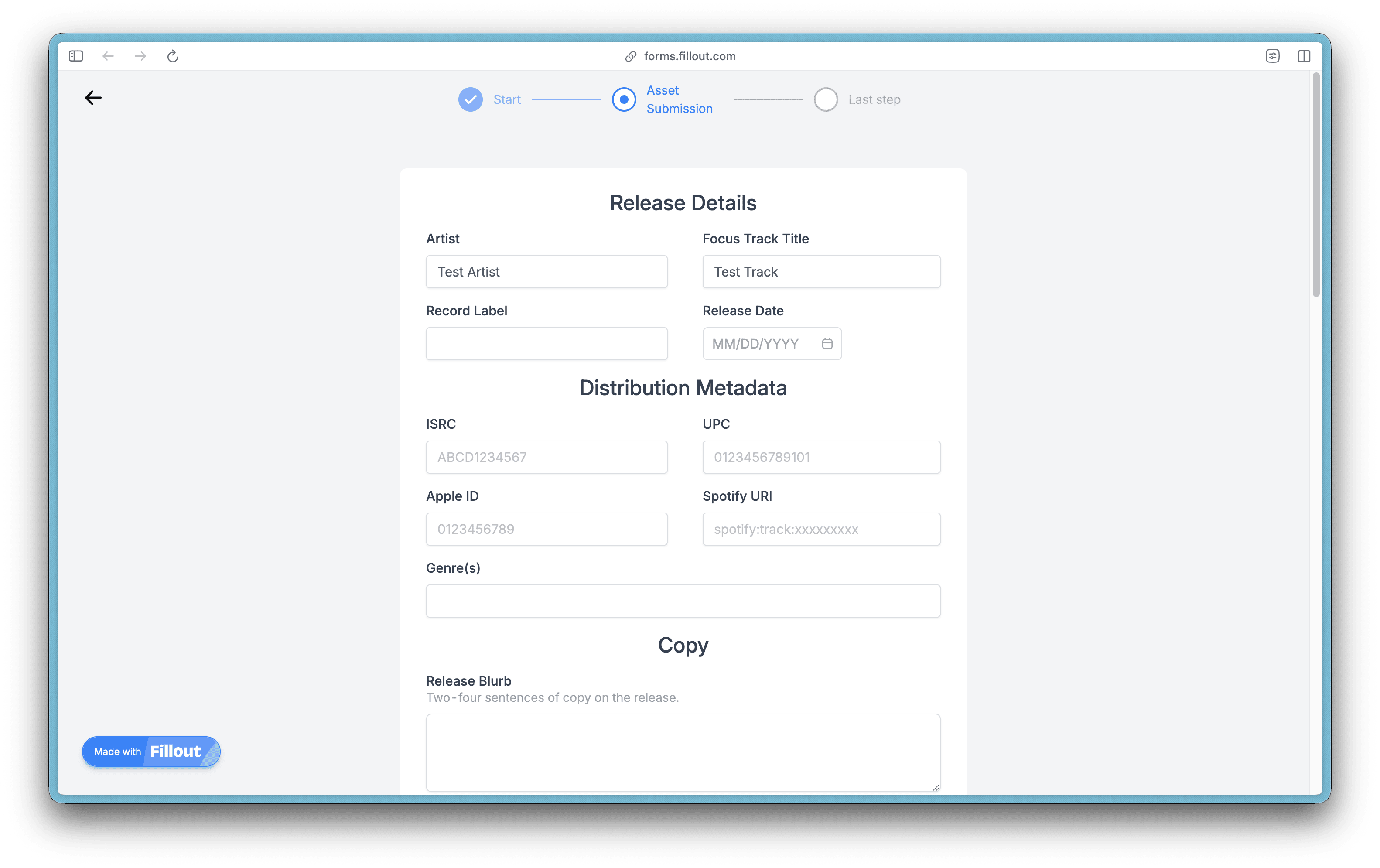Select the Asset Submission step circle

(624, 100)
